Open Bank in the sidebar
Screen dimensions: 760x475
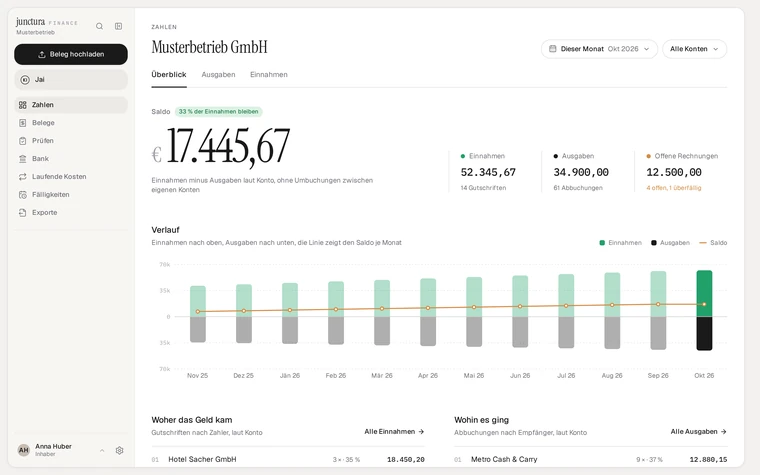71,158
